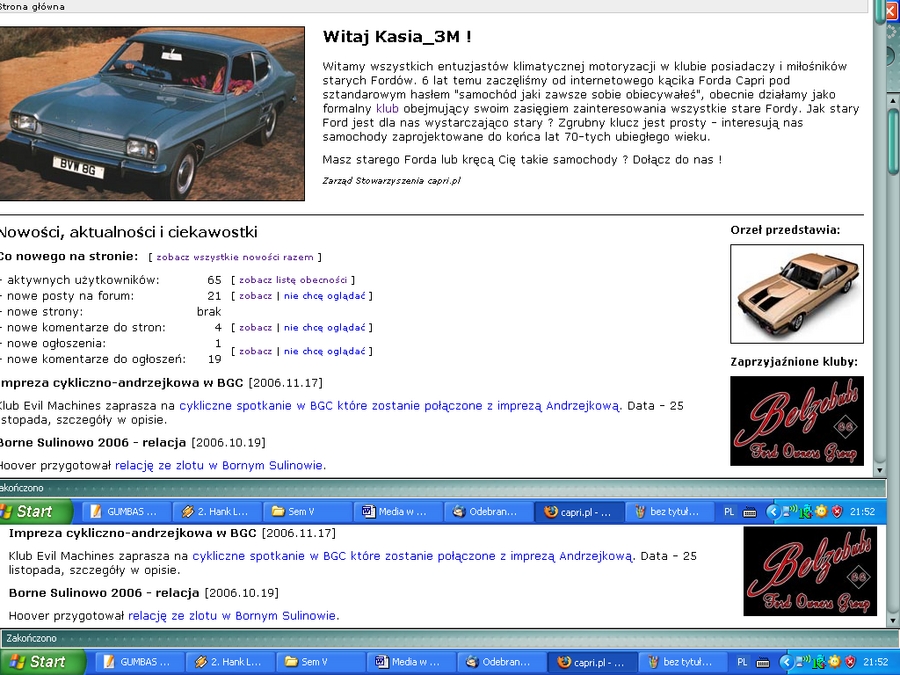
Task: Click the 21:52 clock in the bottom taskbar
Action: 875,662
